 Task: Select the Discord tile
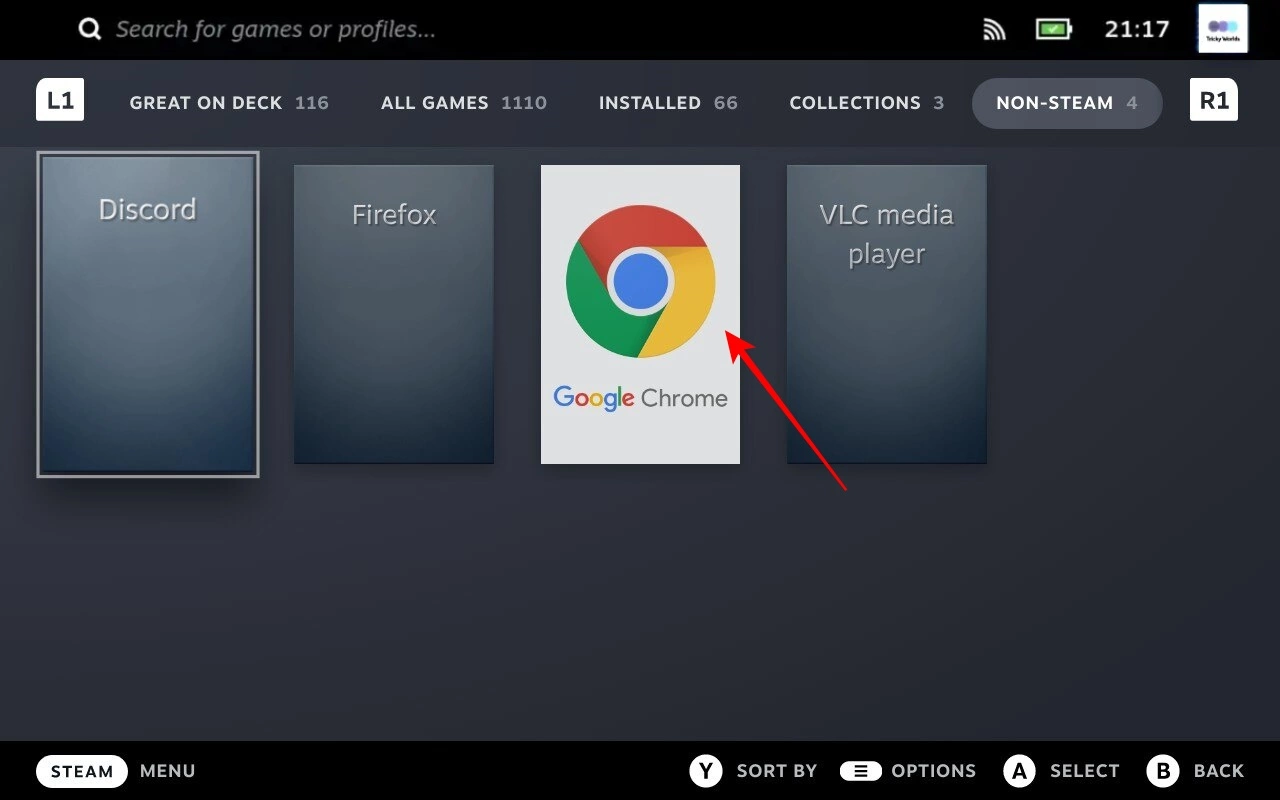[147, 313]
